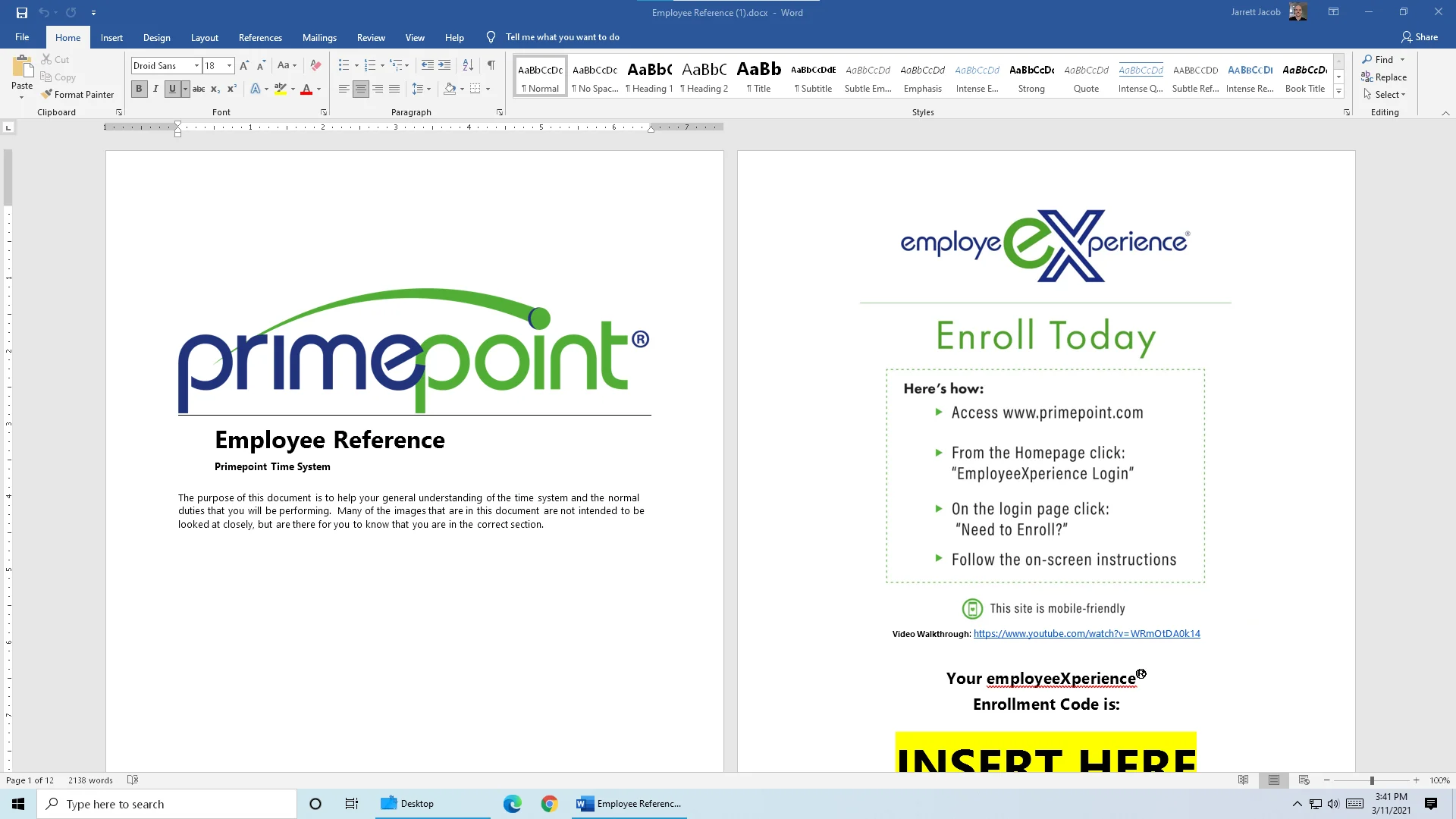Apply subscript formatting

point(215,89)
